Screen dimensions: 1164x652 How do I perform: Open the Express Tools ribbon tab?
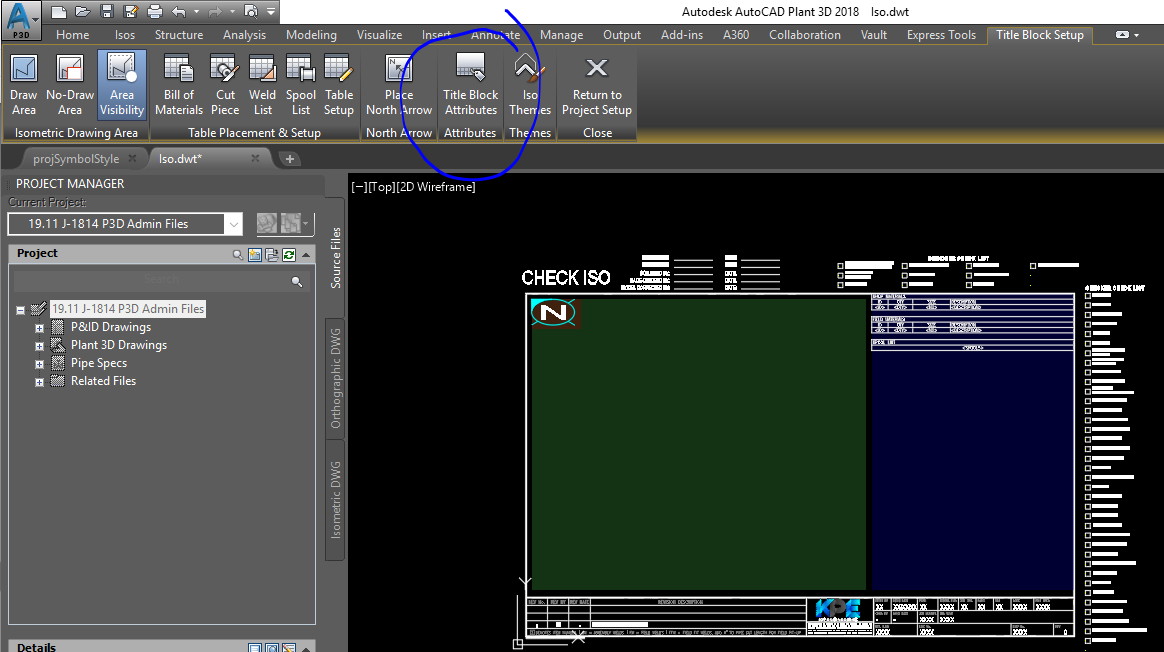[x=941, y=35]
